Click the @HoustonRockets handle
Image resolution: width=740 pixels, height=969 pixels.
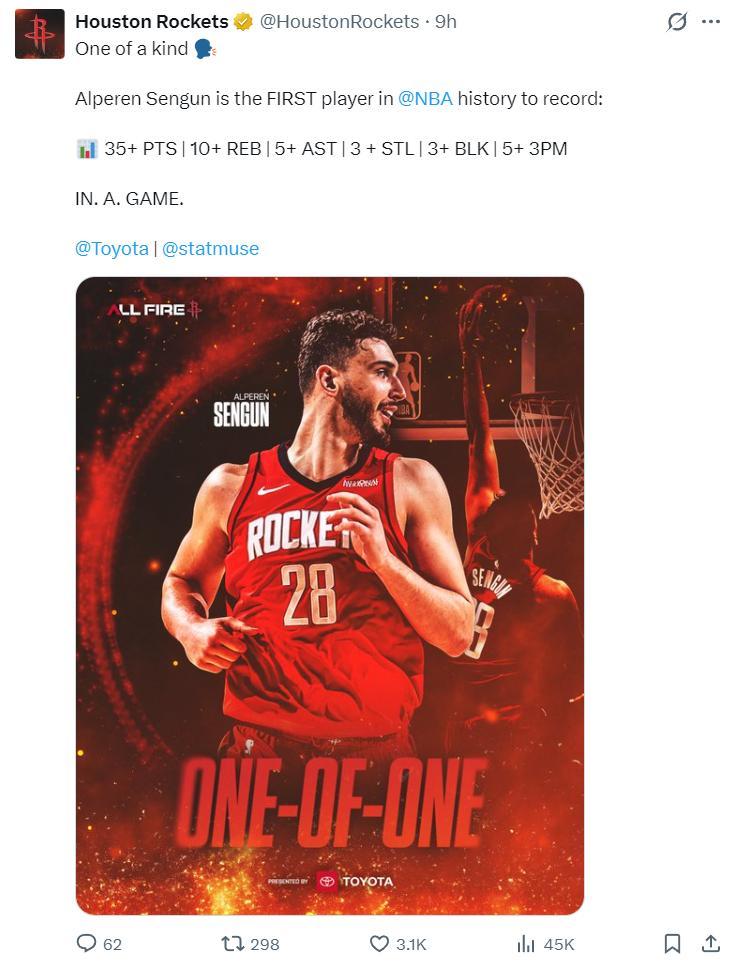339,22
